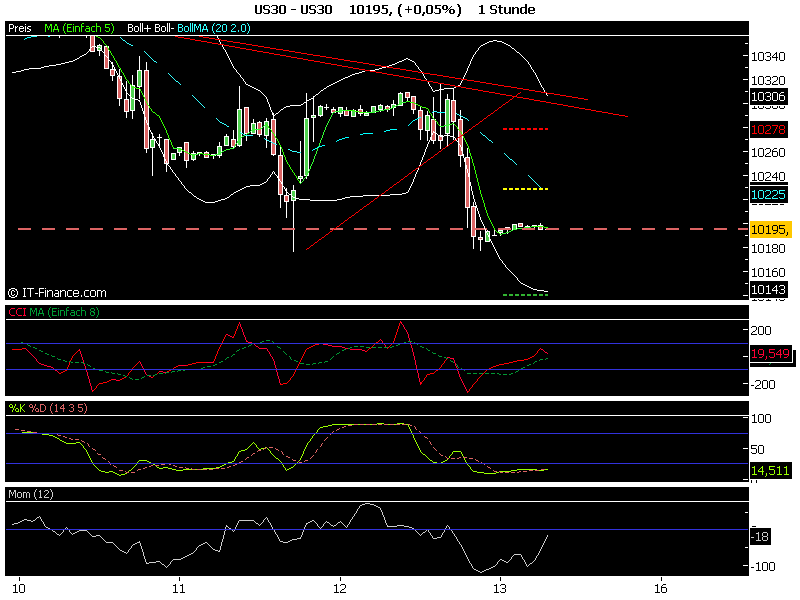Select the Mom (12) indicator label
This screenshot has height=600, width=800.
pyautogui.click(x=31, y=494)
